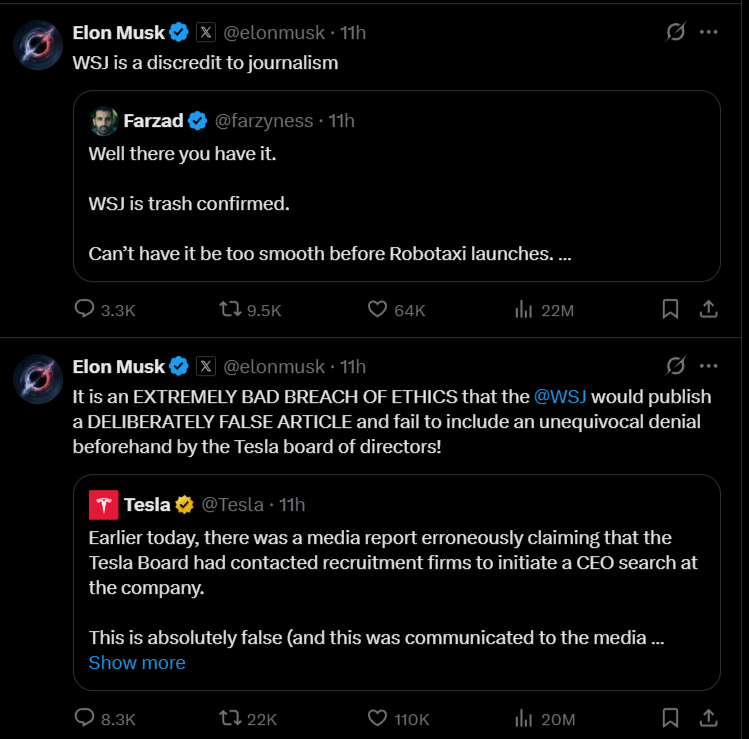
Task: Open more options on second tweet
Action: pos(709,365)
